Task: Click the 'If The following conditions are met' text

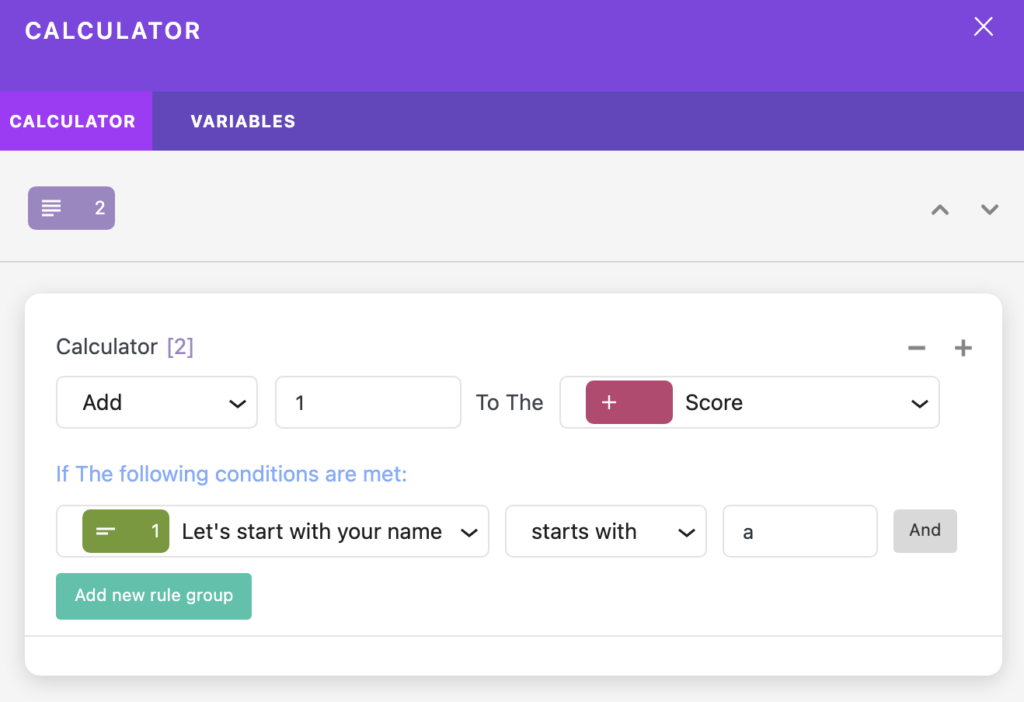Action: 231,473
